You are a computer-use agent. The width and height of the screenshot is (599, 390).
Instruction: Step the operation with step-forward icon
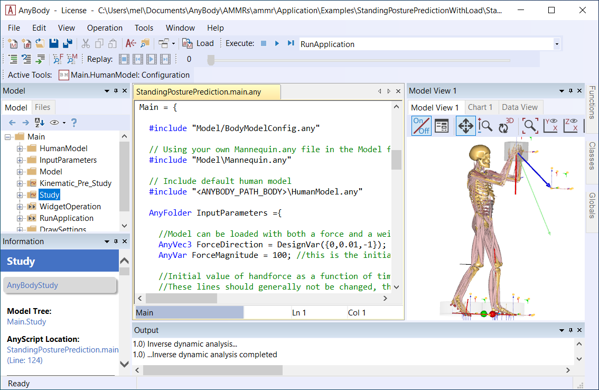291,44
